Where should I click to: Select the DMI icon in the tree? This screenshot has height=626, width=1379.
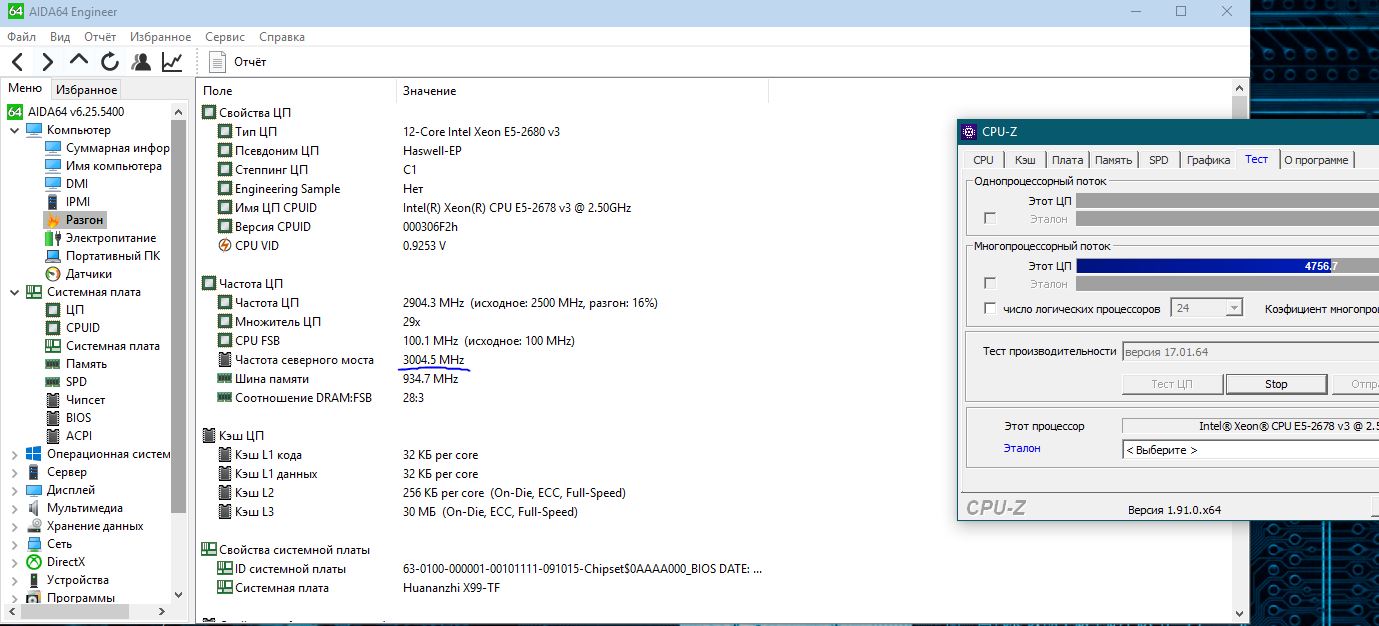point(53,184)
